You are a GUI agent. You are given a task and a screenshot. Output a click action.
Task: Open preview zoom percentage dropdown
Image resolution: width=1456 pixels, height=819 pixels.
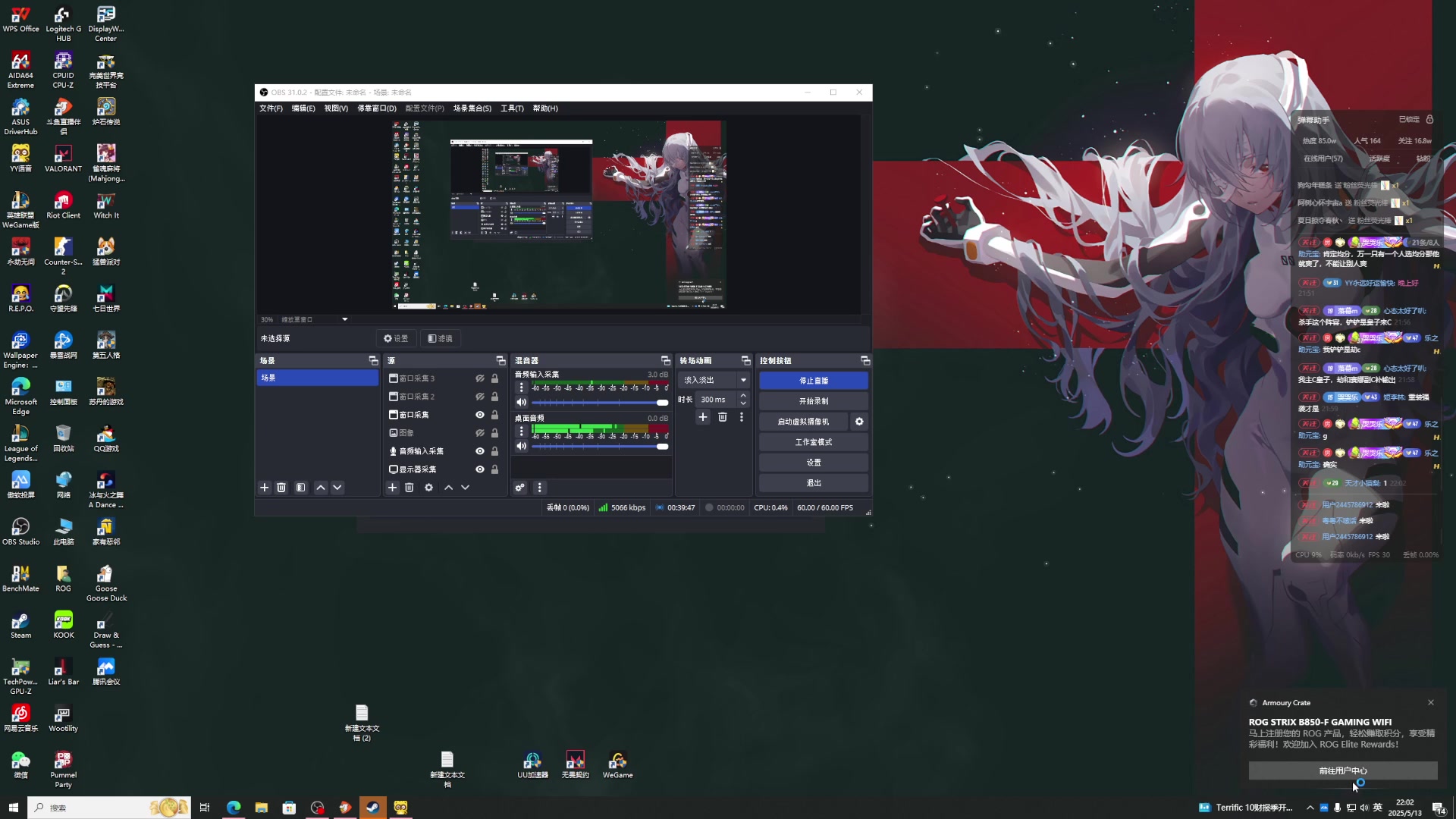pyautogui.click(x=344, y=319)
